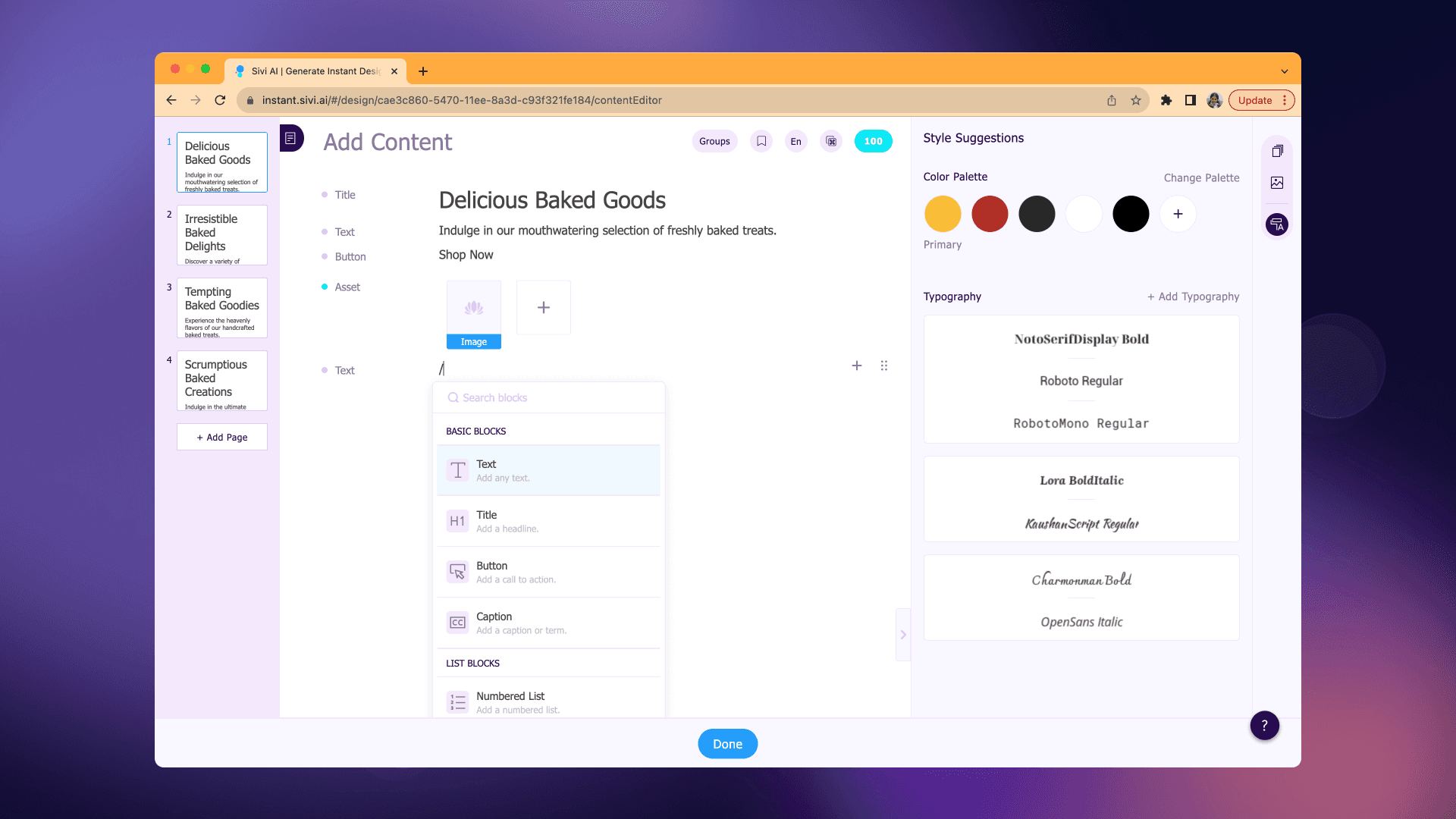Screen dimensions: 1456x819
Task: Open the content editor document icon
Action: pyautogui.click(x=290, y=138)
